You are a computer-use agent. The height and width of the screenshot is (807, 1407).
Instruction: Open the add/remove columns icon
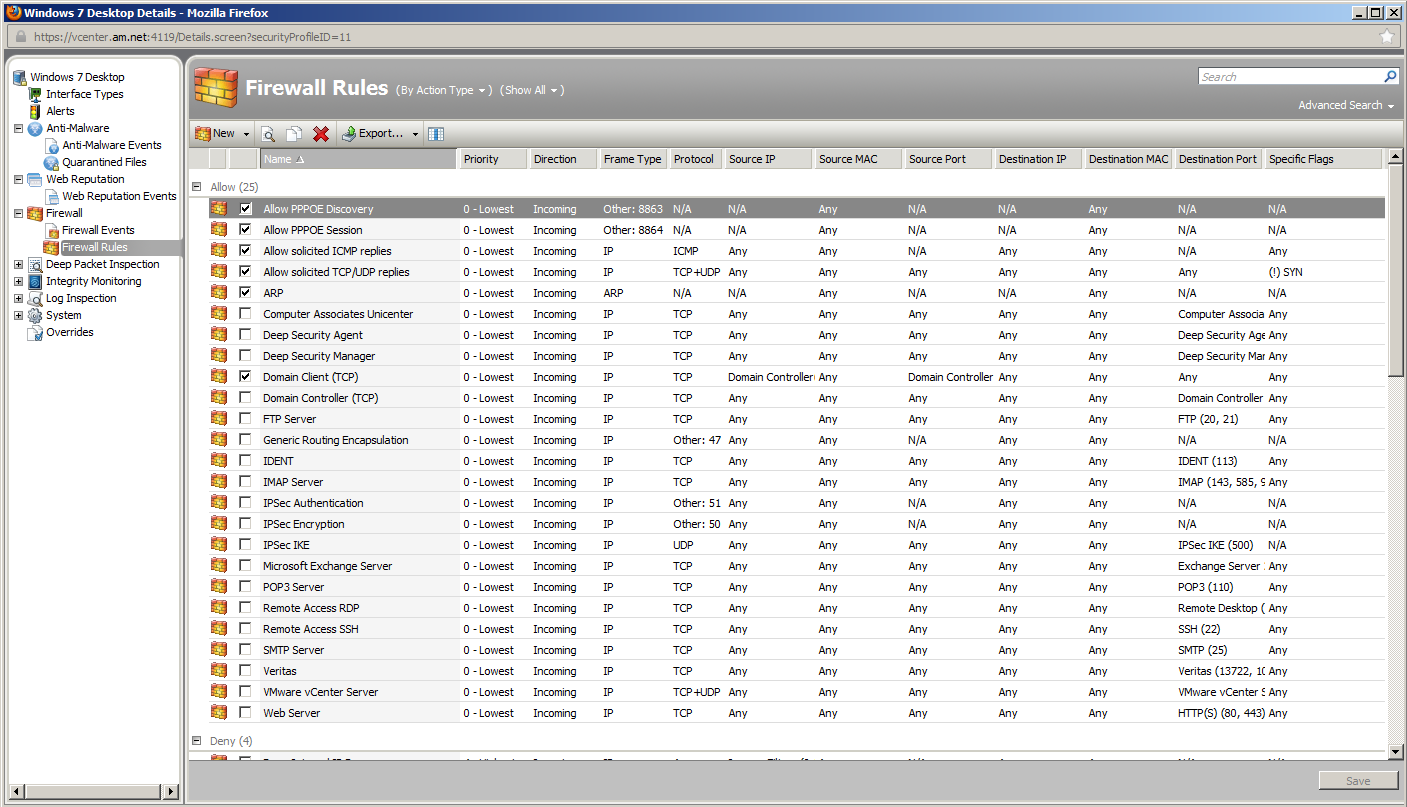(x=436, y=134)
